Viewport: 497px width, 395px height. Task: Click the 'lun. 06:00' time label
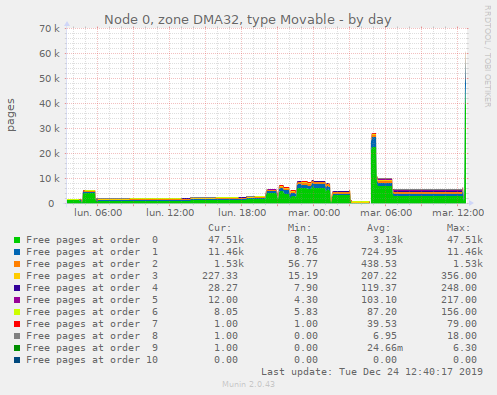coord(98,213)
